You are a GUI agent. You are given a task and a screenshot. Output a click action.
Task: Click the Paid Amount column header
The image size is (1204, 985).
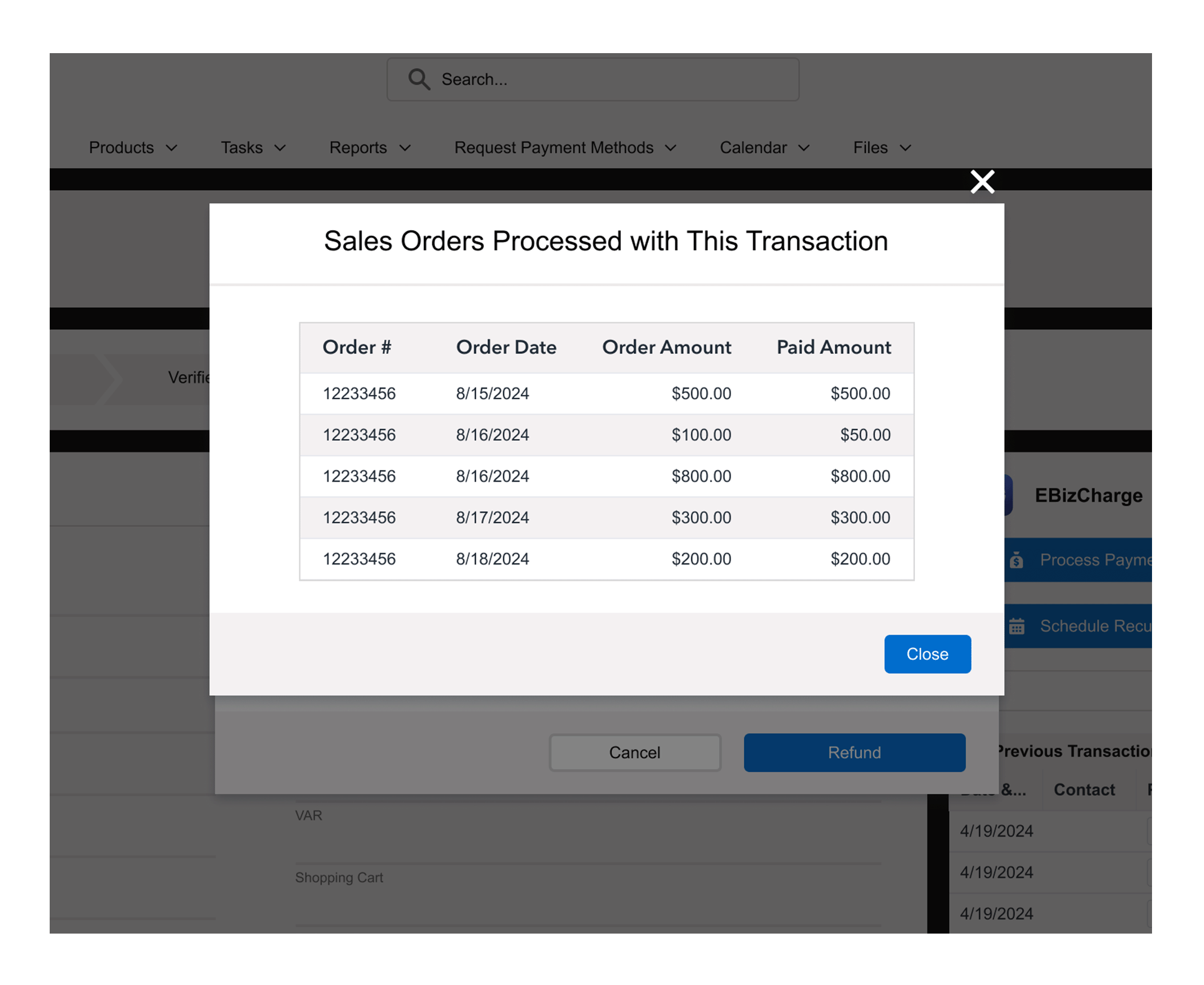[833, 347]
